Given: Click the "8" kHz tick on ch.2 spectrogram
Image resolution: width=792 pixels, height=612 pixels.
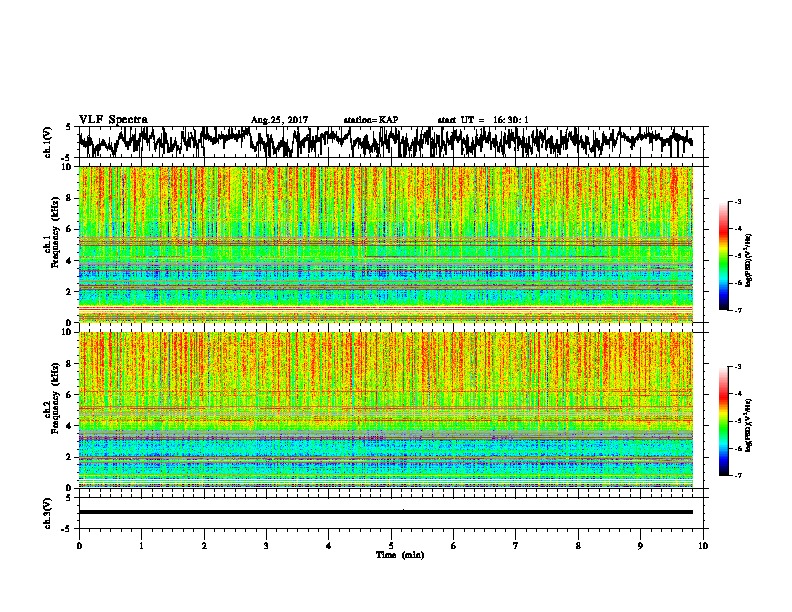Looking at the screenshot, I should (x=69, y=364).
